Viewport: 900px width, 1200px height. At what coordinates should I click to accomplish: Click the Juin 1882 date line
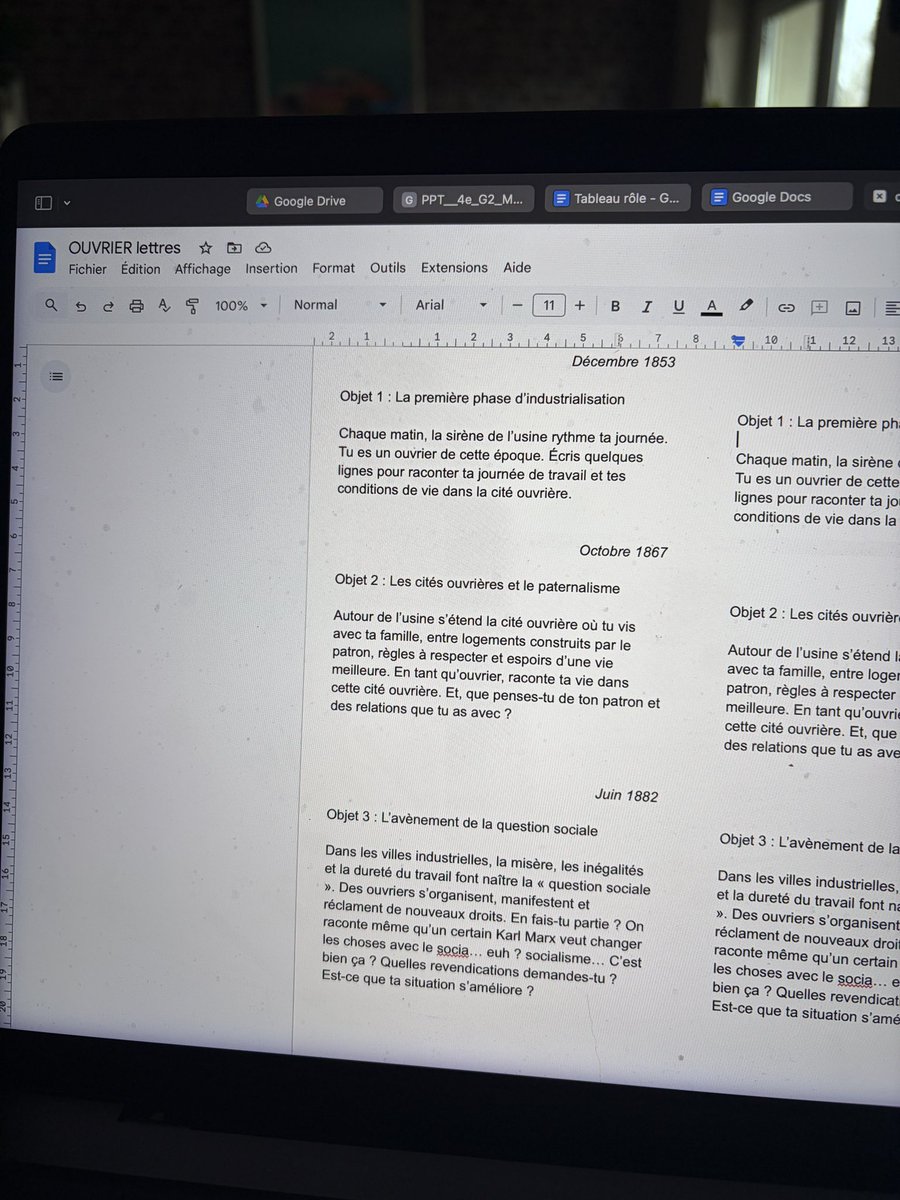click(x=626, y=796)
